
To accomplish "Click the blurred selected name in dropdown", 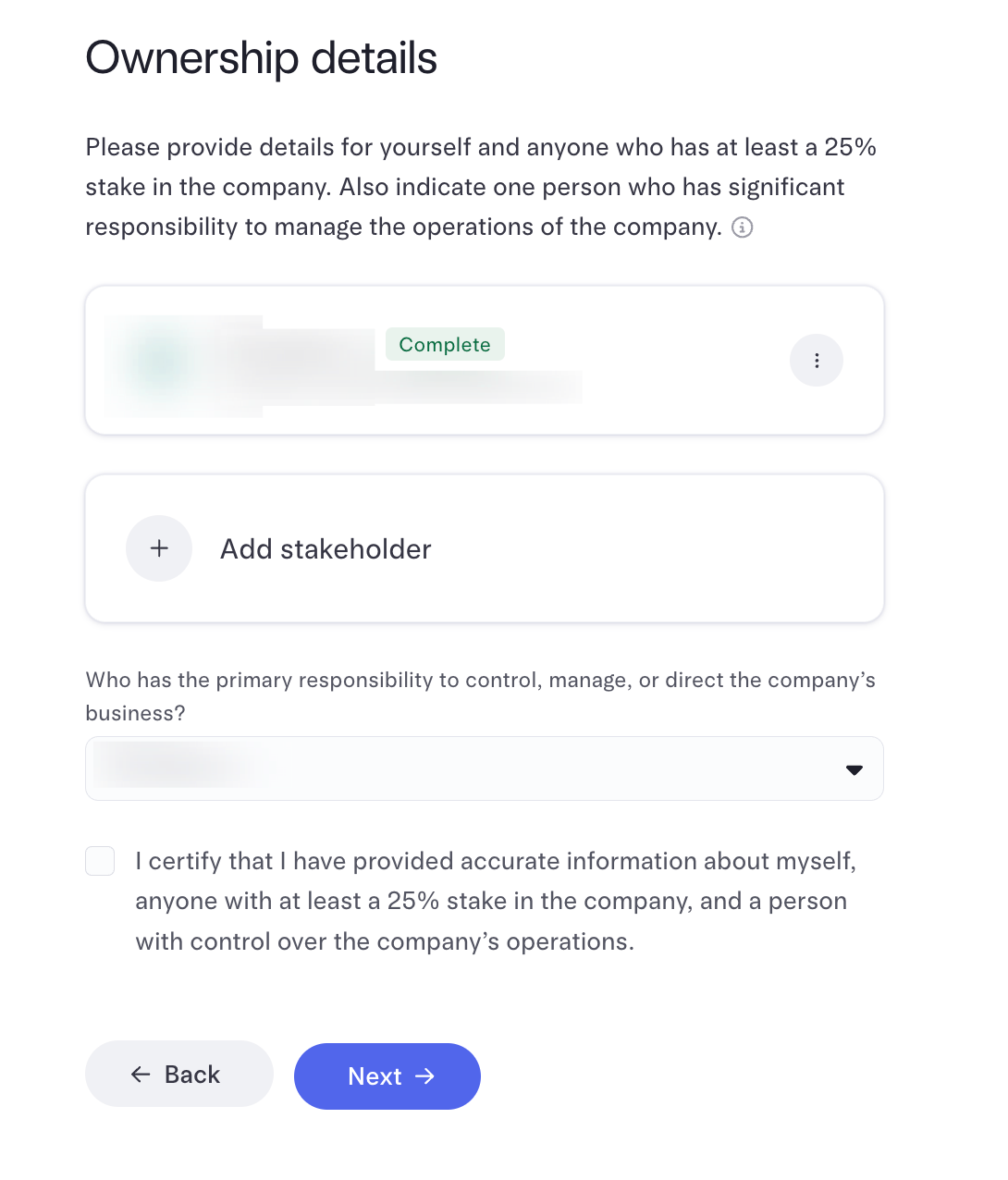I will [176, 768].
